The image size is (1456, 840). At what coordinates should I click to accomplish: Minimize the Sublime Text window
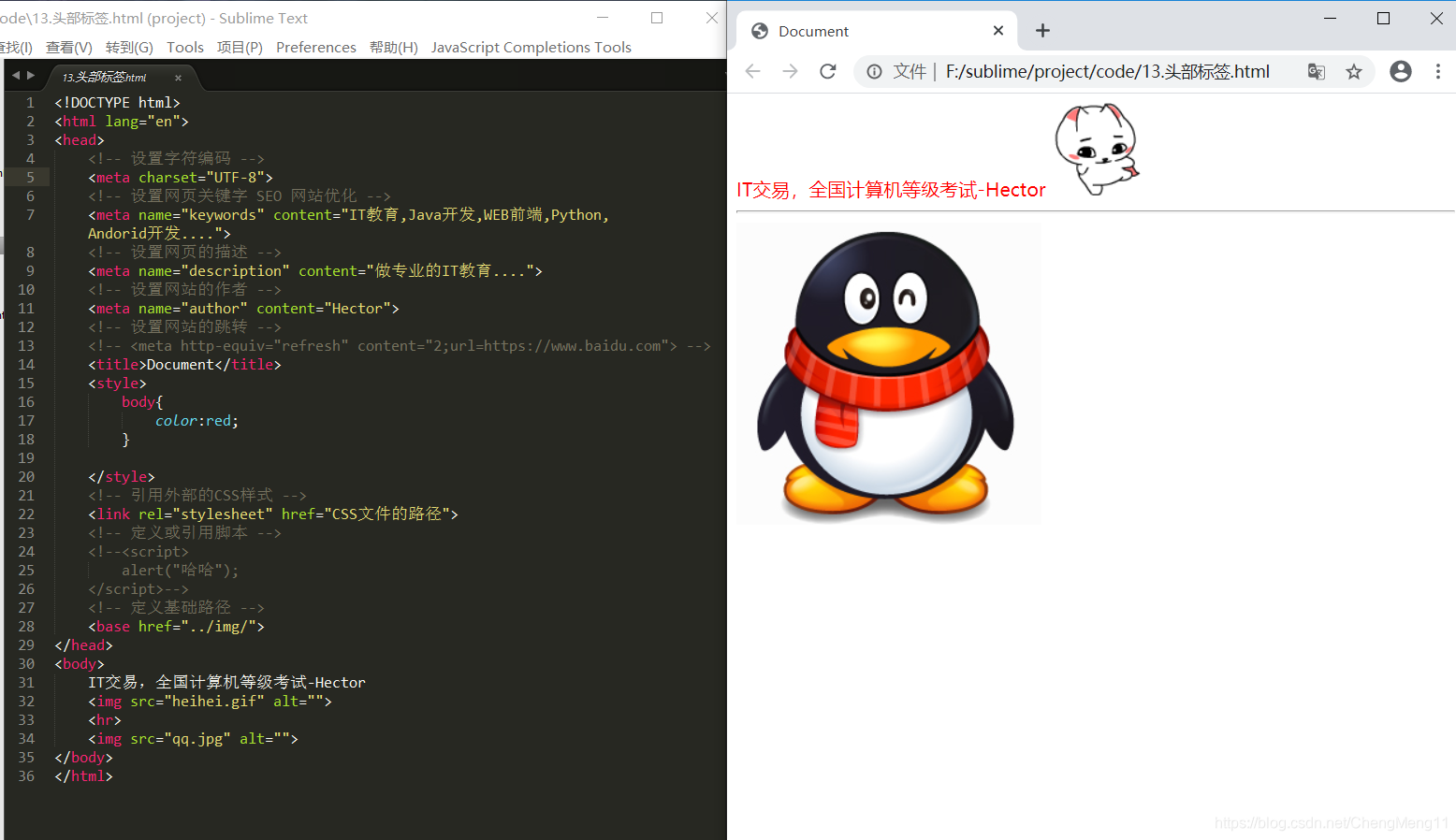pos(603,18)
